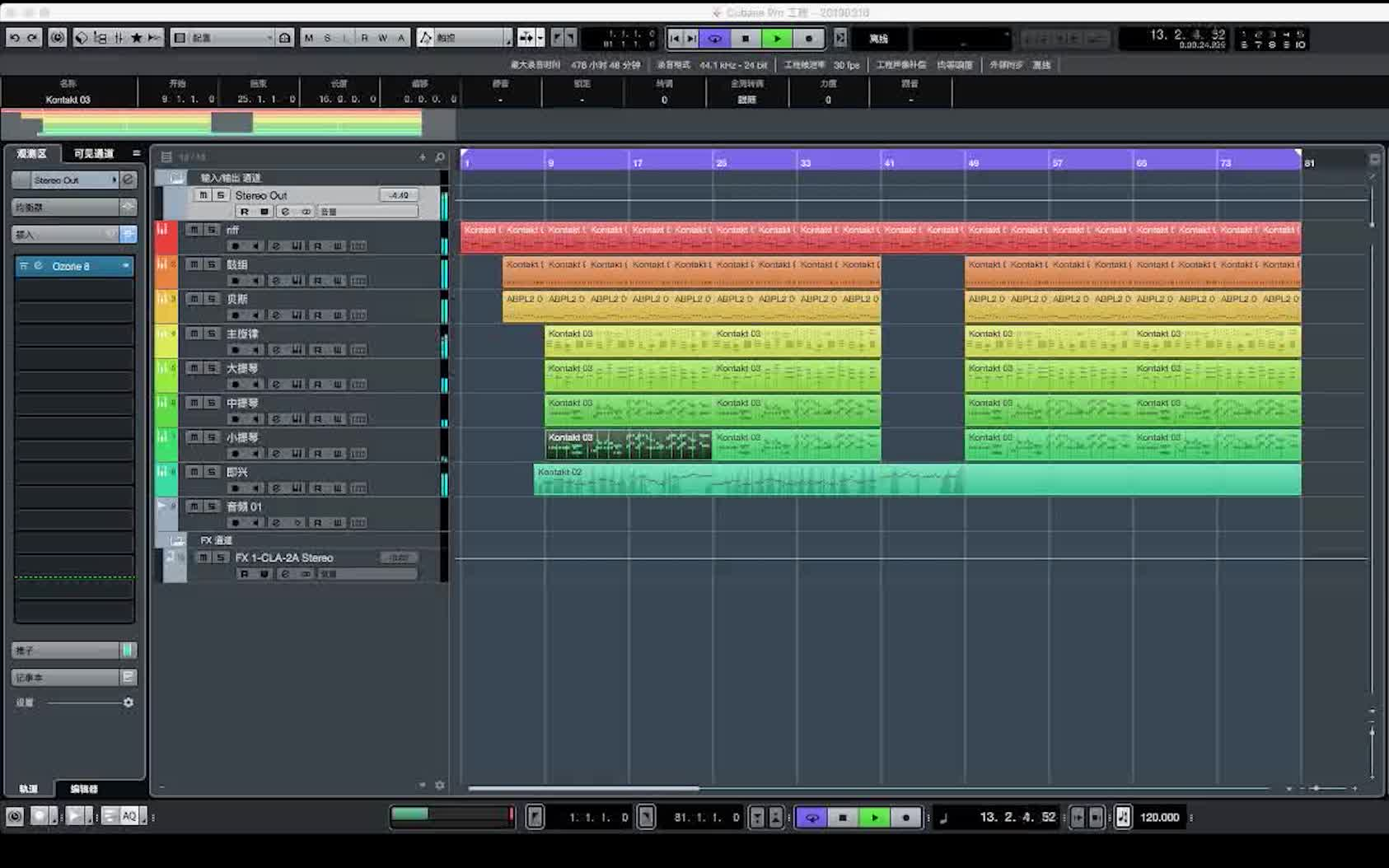
Task: Click ruler at bar 41
Action: coord(890,162)
